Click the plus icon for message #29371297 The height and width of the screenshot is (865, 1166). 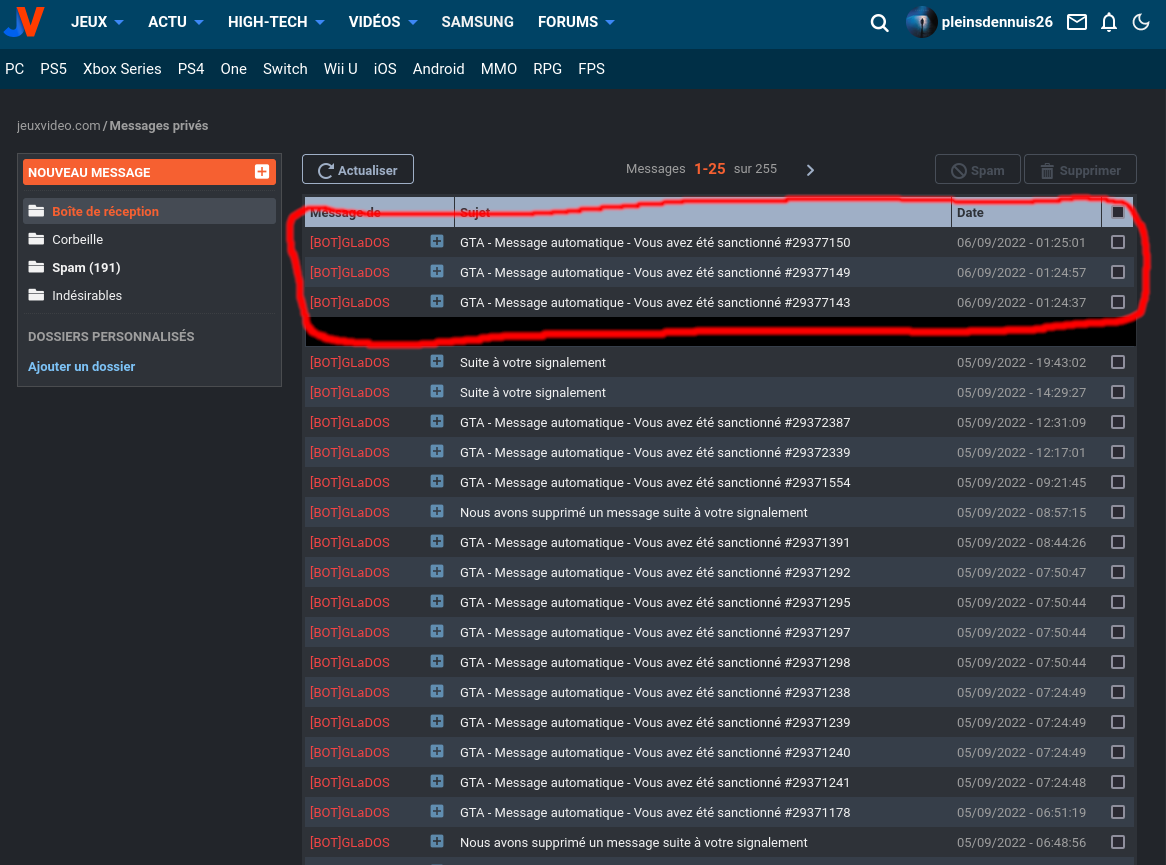click(437, 631)
